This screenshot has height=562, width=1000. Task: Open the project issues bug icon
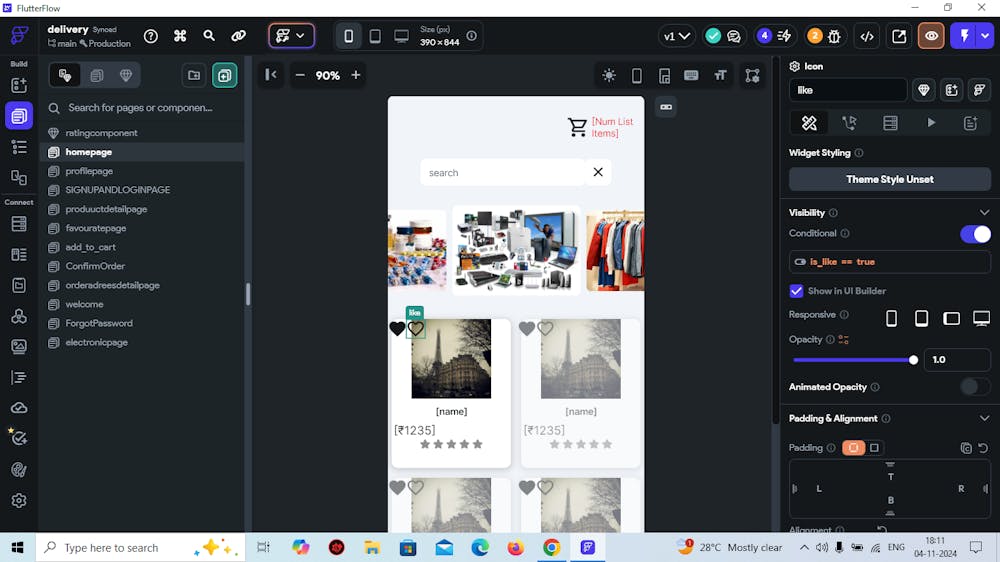pyautogui.click(x=834, y=36)
